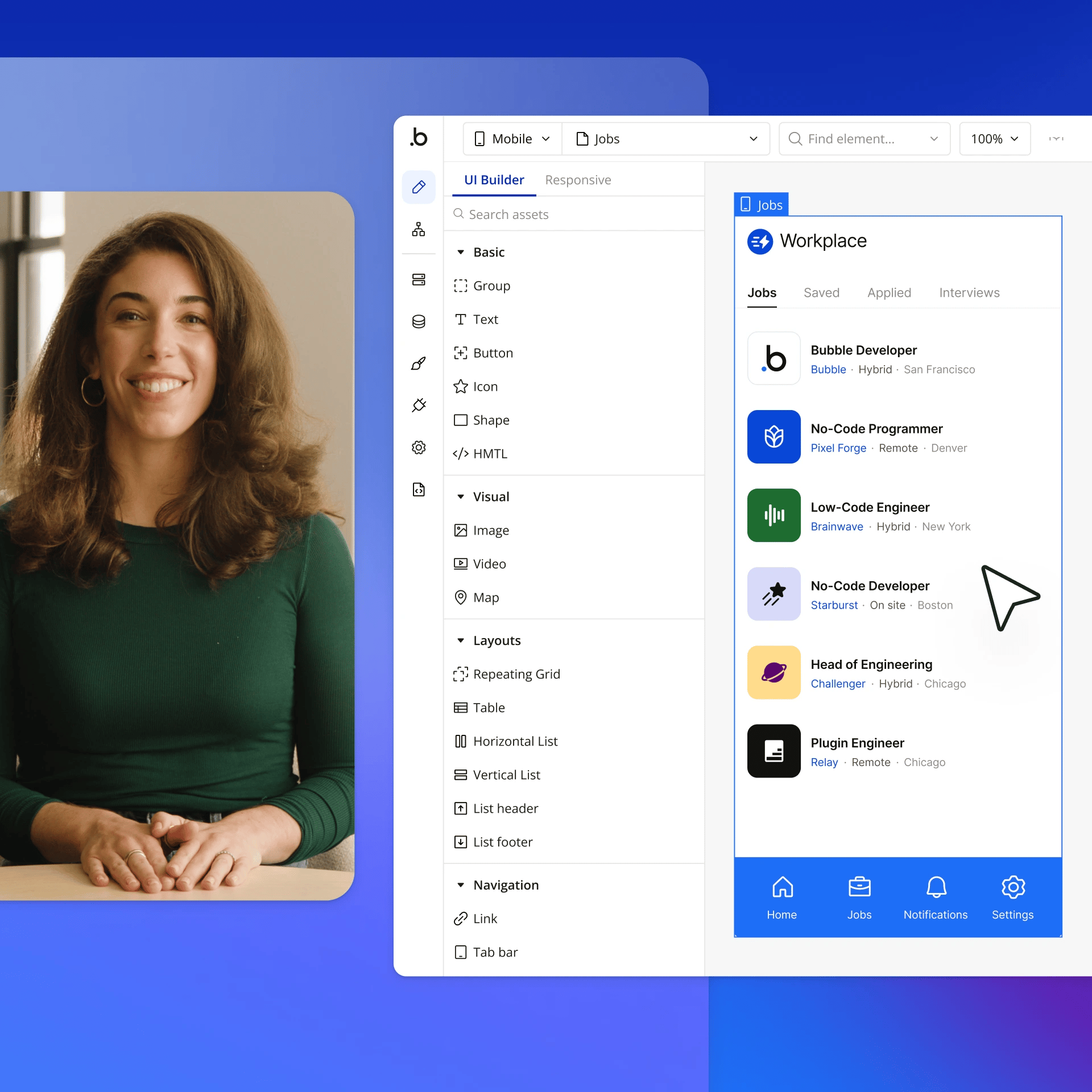Open the 100% zoom dropdown
The height and width of the screenshot is (1092, 1092).
pyautogui.click(x=994, y=139)
